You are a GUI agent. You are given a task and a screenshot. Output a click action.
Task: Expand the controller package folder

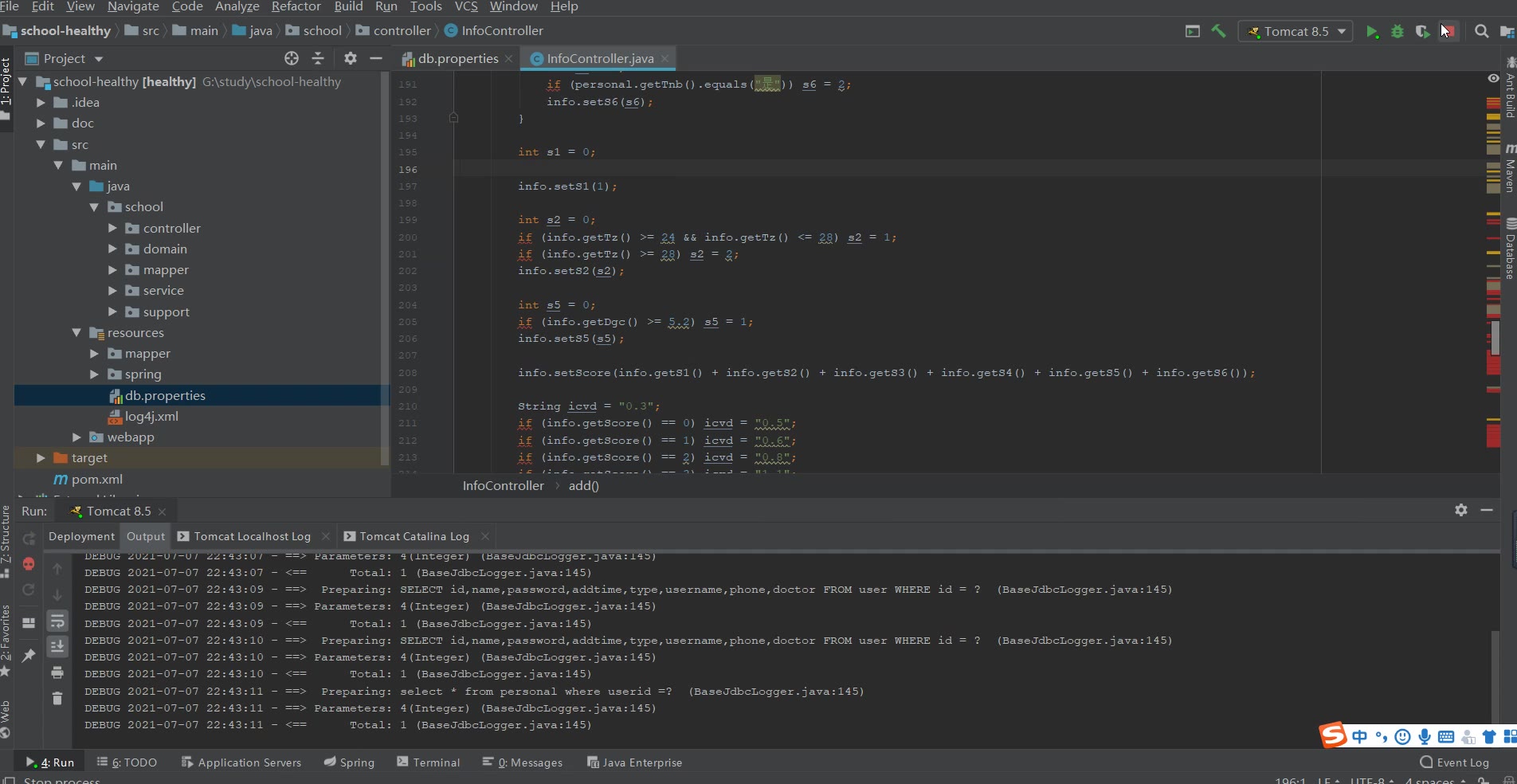[x=112, y=228]
